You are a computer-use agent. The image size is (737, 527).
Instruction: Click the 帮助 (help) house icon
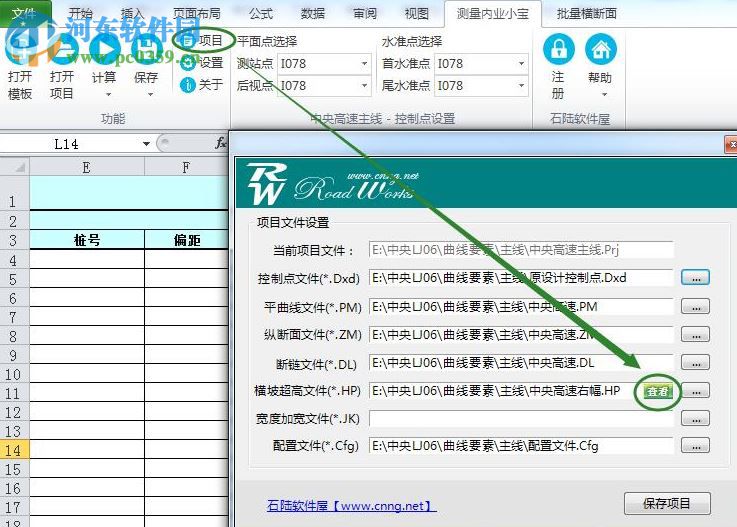601,49
